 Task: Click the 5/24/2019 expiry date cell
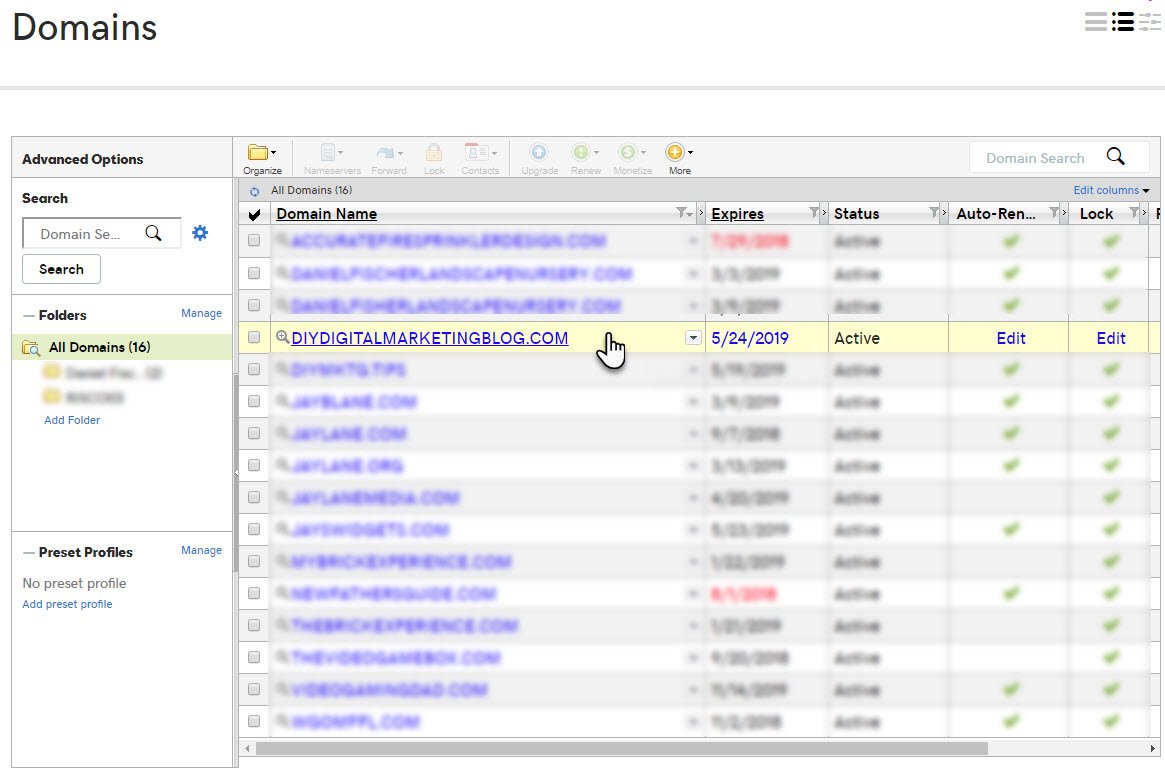point(750,338)
